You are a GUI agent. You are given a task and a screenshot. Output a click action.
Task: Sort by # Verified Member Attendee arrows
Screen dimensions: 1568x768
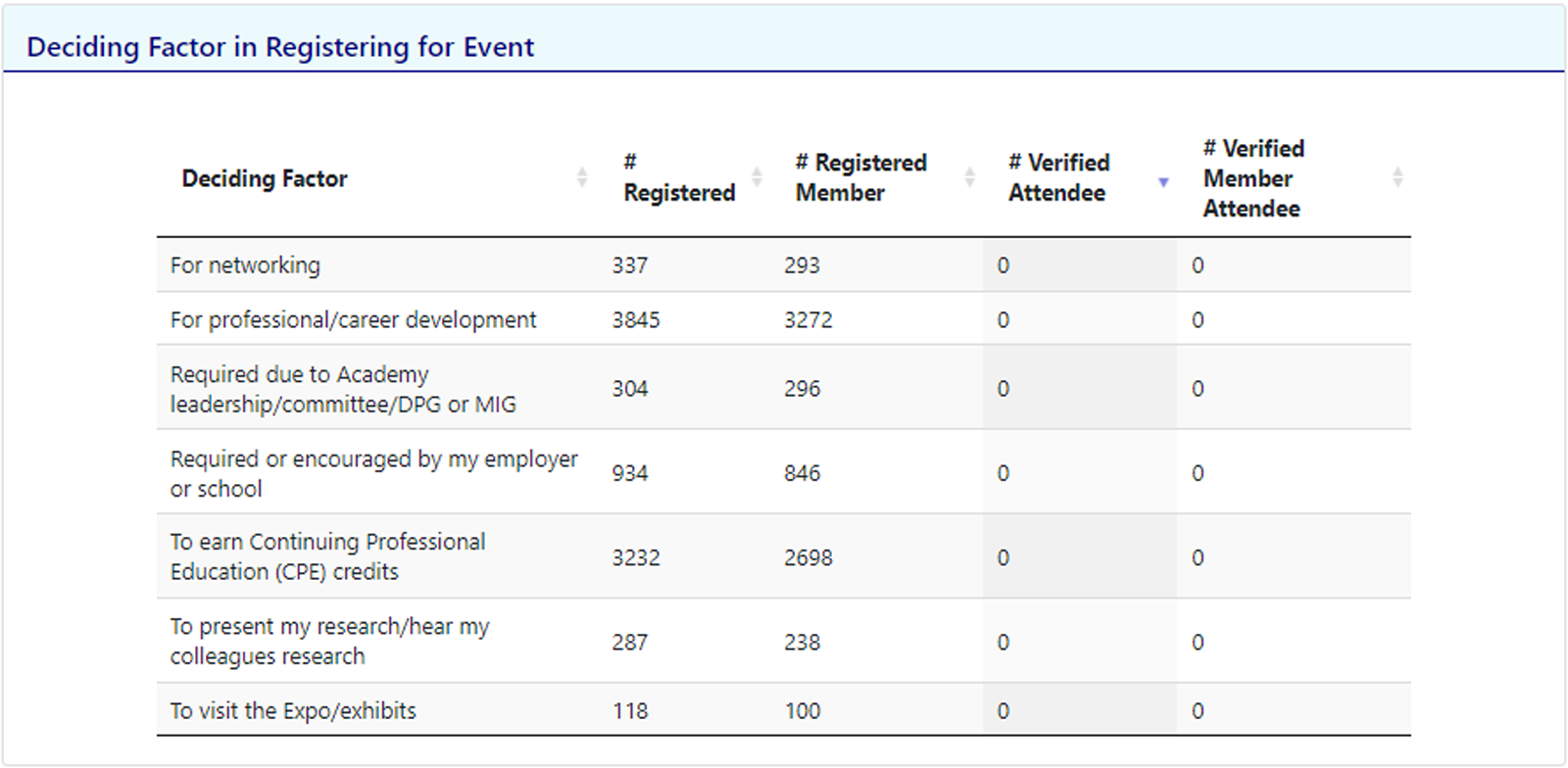[x=1397, y=177]
